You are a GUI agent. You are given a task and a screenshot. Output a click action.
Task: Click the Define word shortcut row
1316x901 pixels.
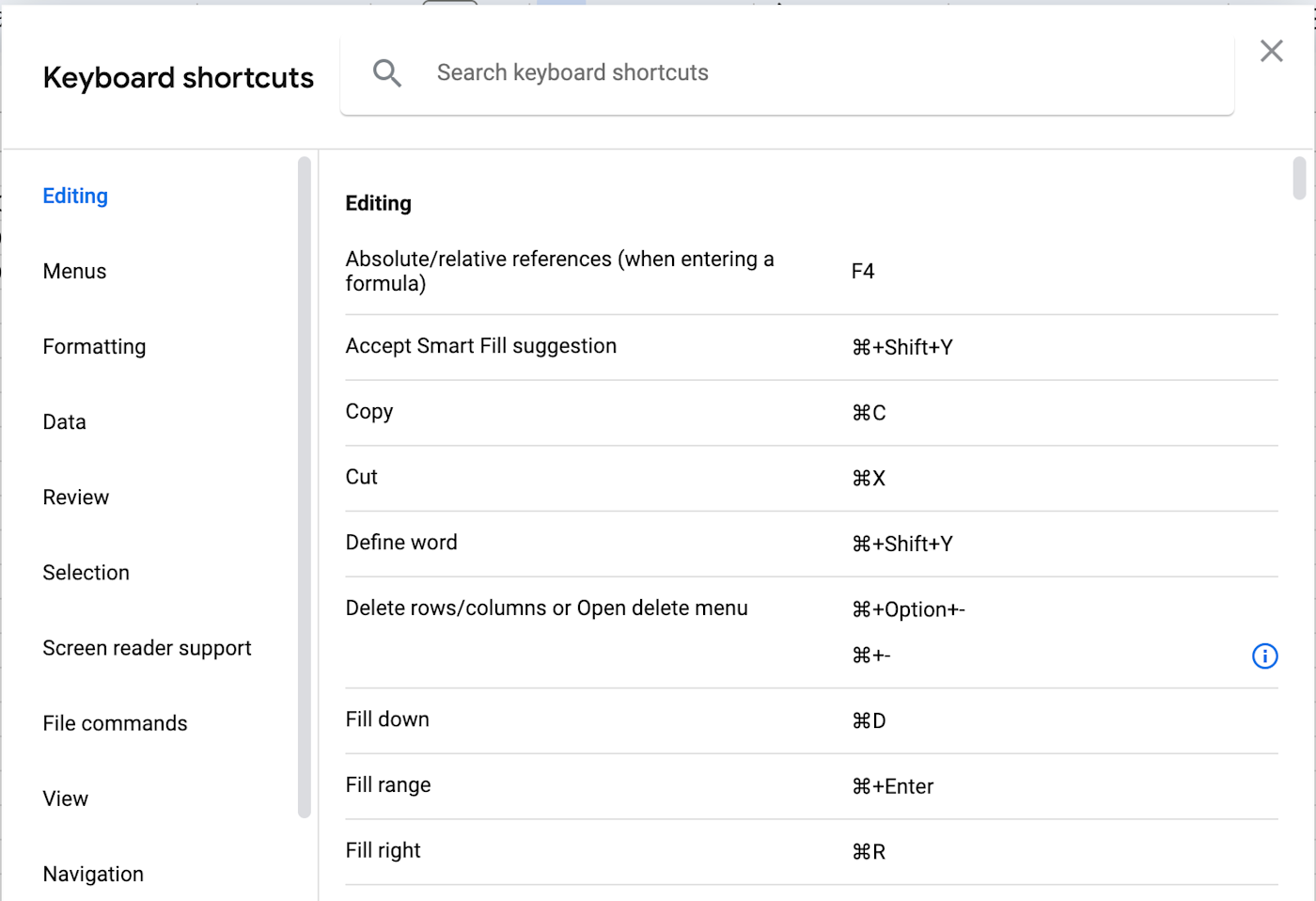click(811, 543)
